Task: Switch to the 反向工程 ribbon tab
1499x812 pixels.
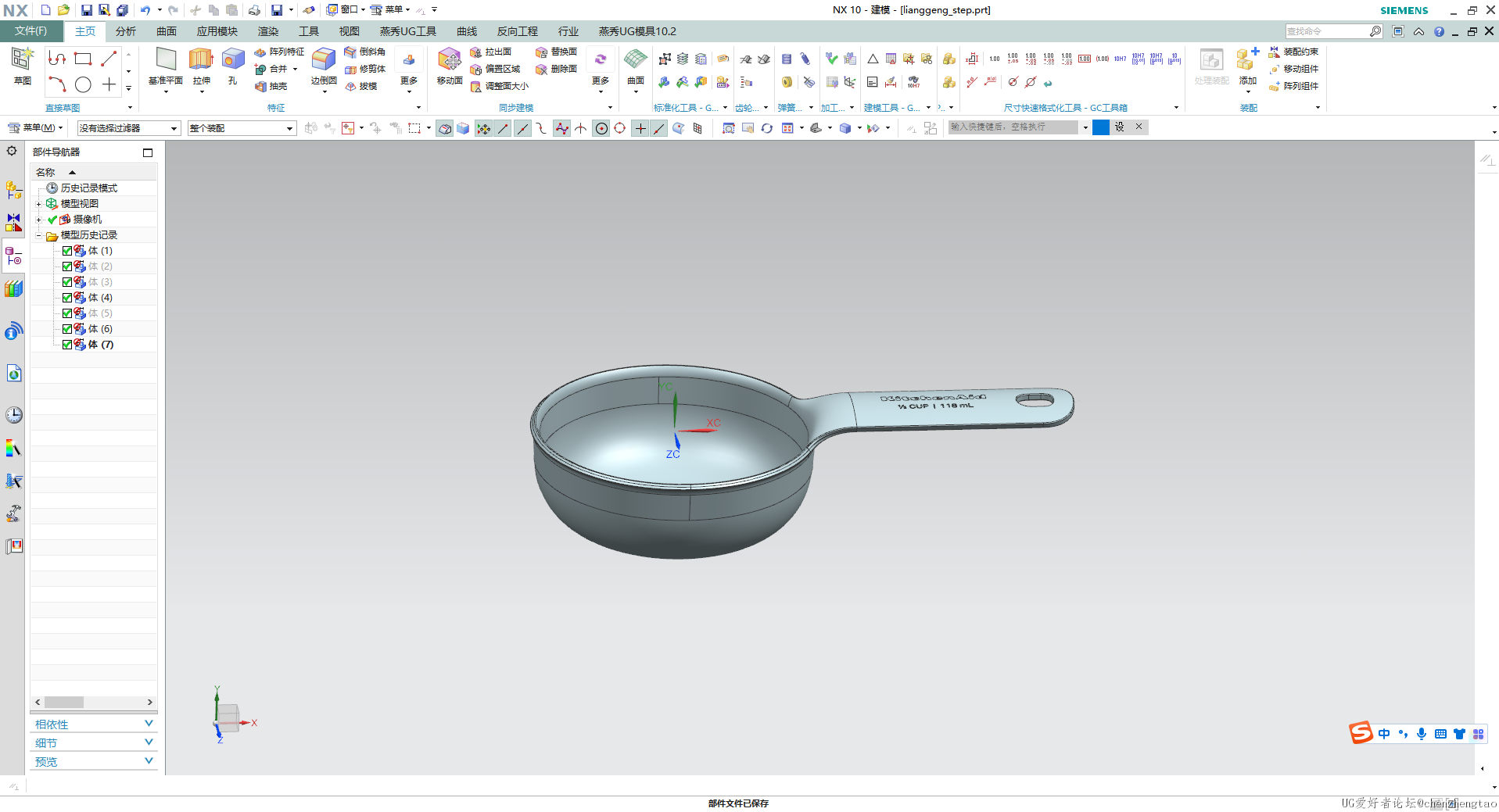Action: [x=518, y=31]
